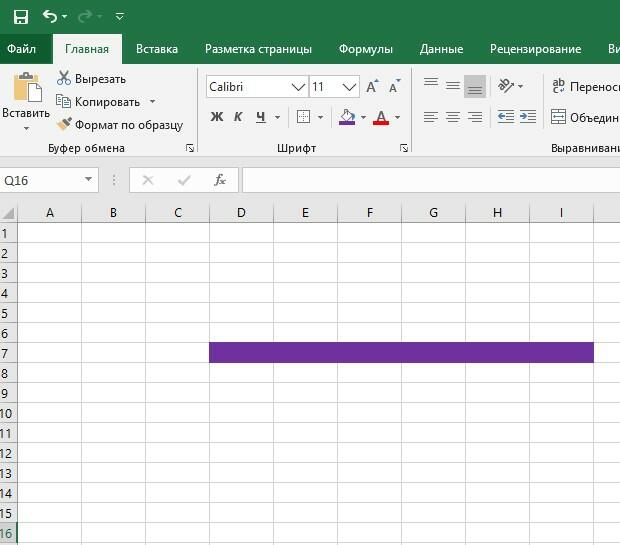The image size is (620, 545).
Task: Expand the borders dropdown arrow
Action: coord(320,117)
